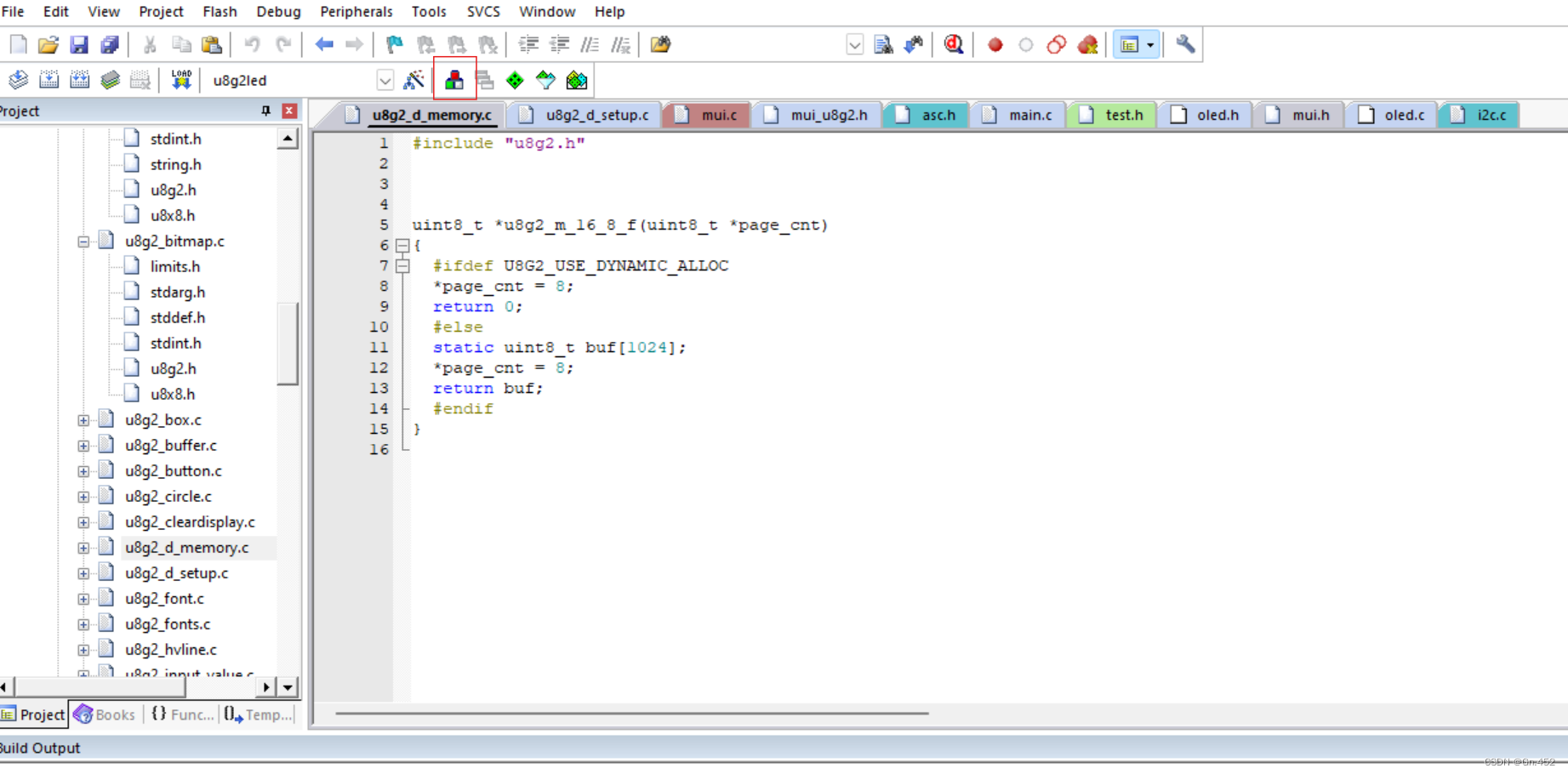
Task: Open Options for Target with the magic wand icon
Action: 413,80
